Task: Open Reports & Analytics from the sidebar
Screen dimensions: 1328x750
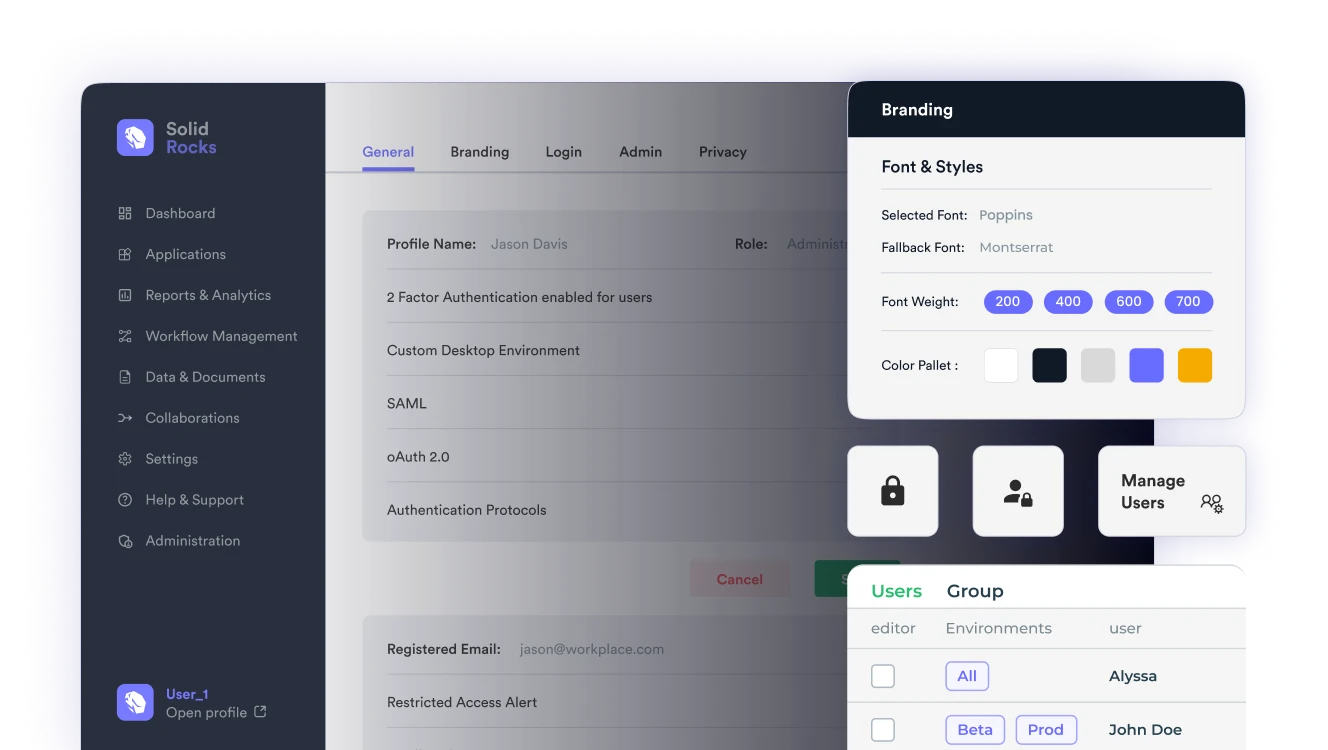Action: click(208, 295)
